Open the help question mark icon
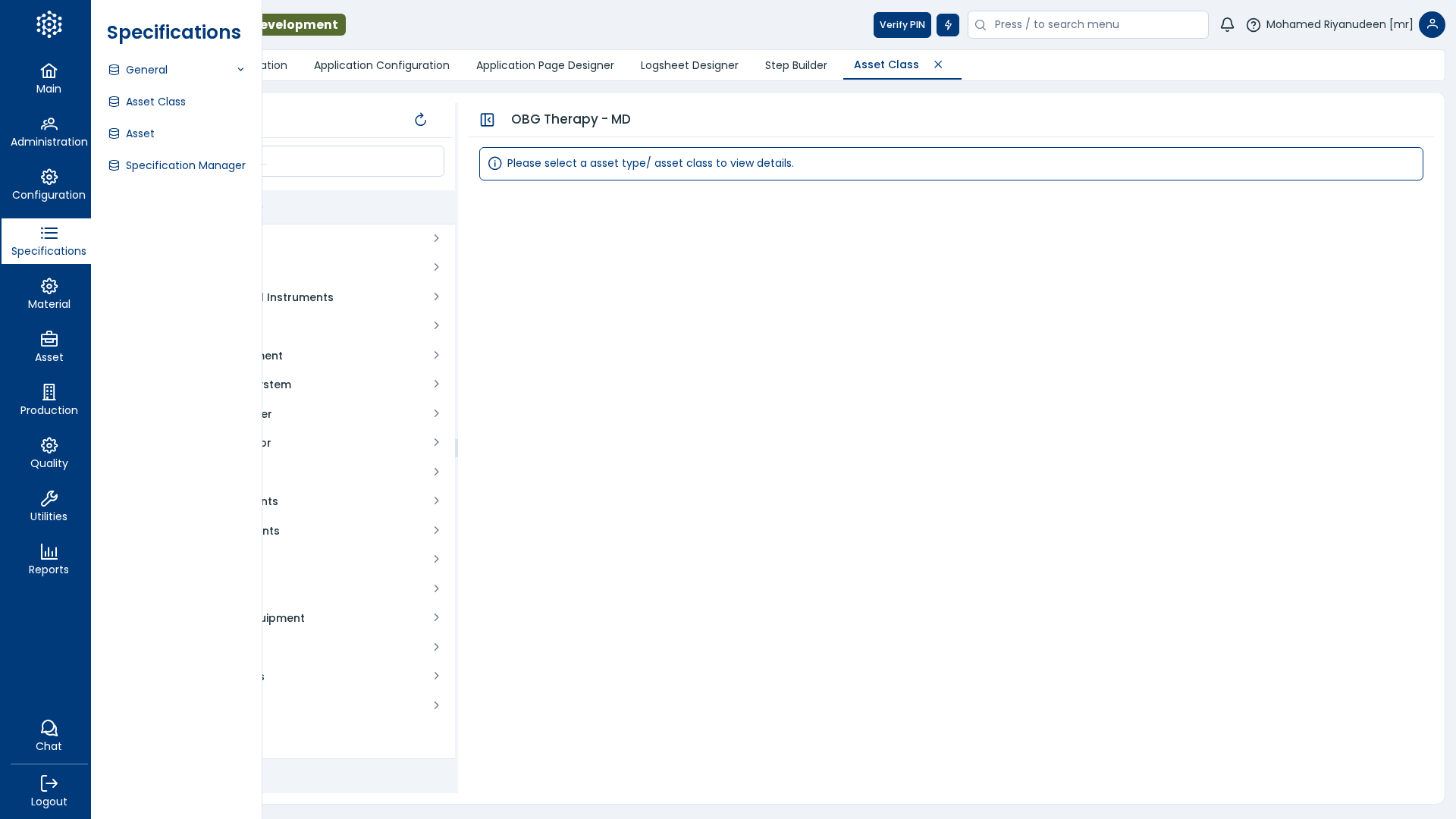Screen dimensions: 1456x819 click(1253, 25)
